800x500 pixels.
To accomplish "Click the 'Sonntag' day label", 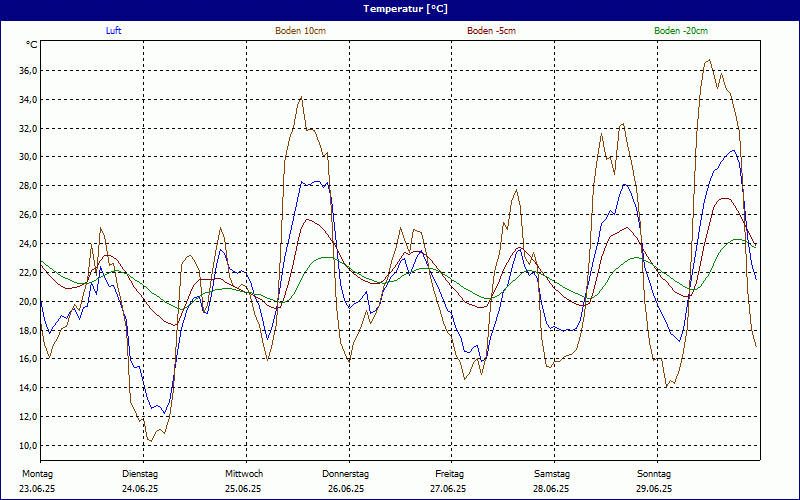I will pos(654,474).
